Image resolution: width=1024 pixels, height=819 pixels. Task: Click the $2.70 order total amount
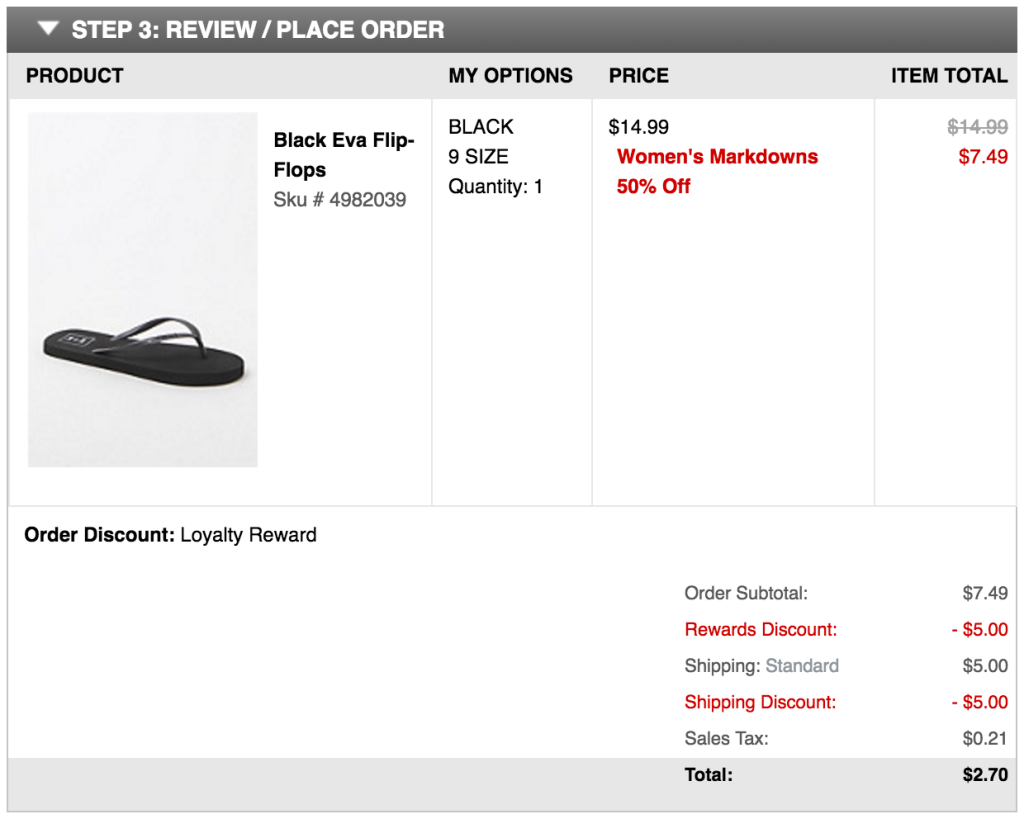point(985,775)
